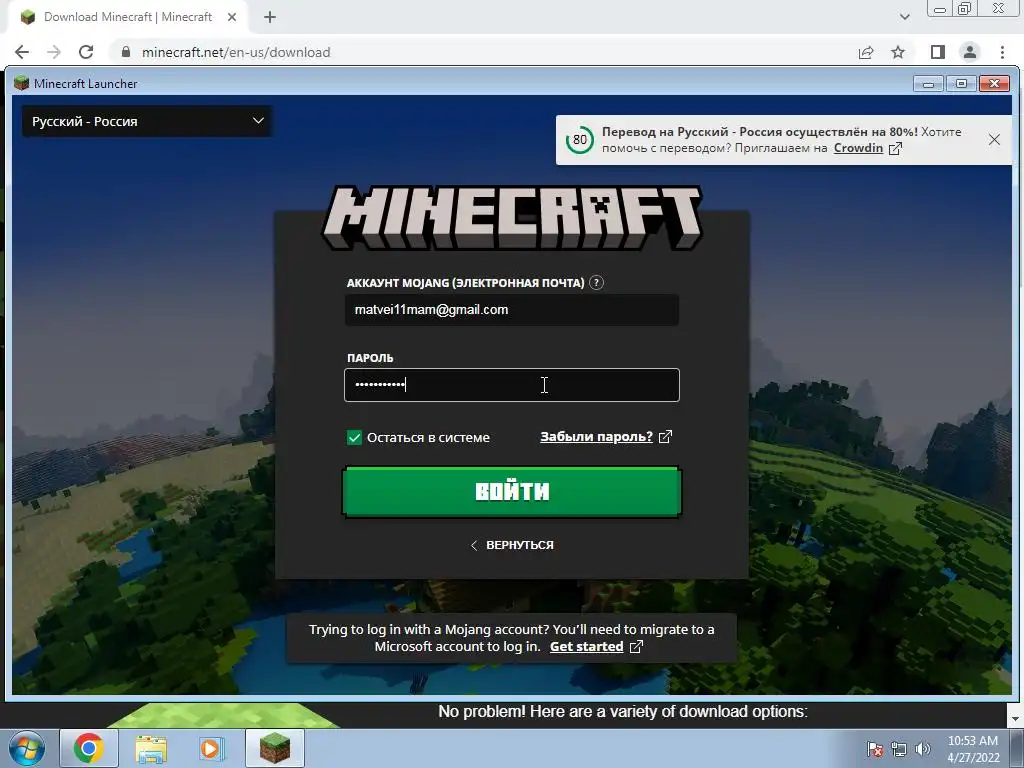Click the network status tray icon
Screen dimensions: 1024x768
click(899, 749)
